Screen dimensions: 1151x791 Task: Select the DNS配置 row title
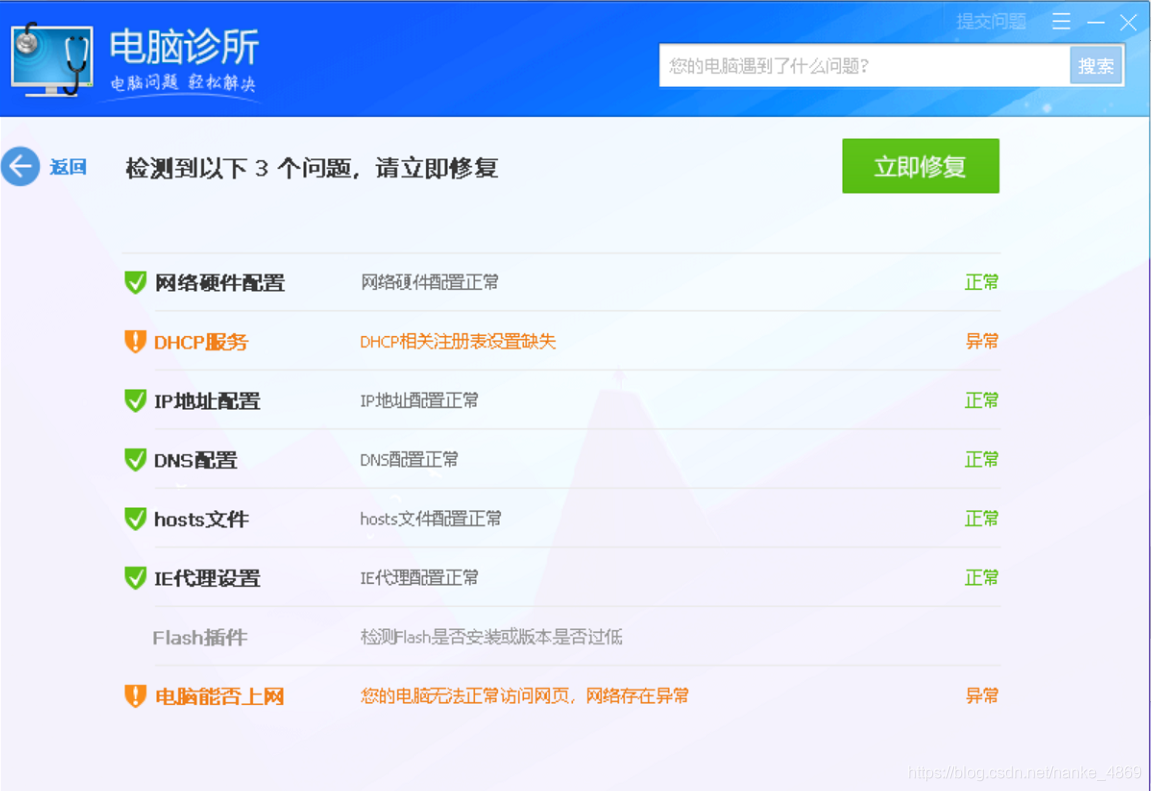point(195,460)
